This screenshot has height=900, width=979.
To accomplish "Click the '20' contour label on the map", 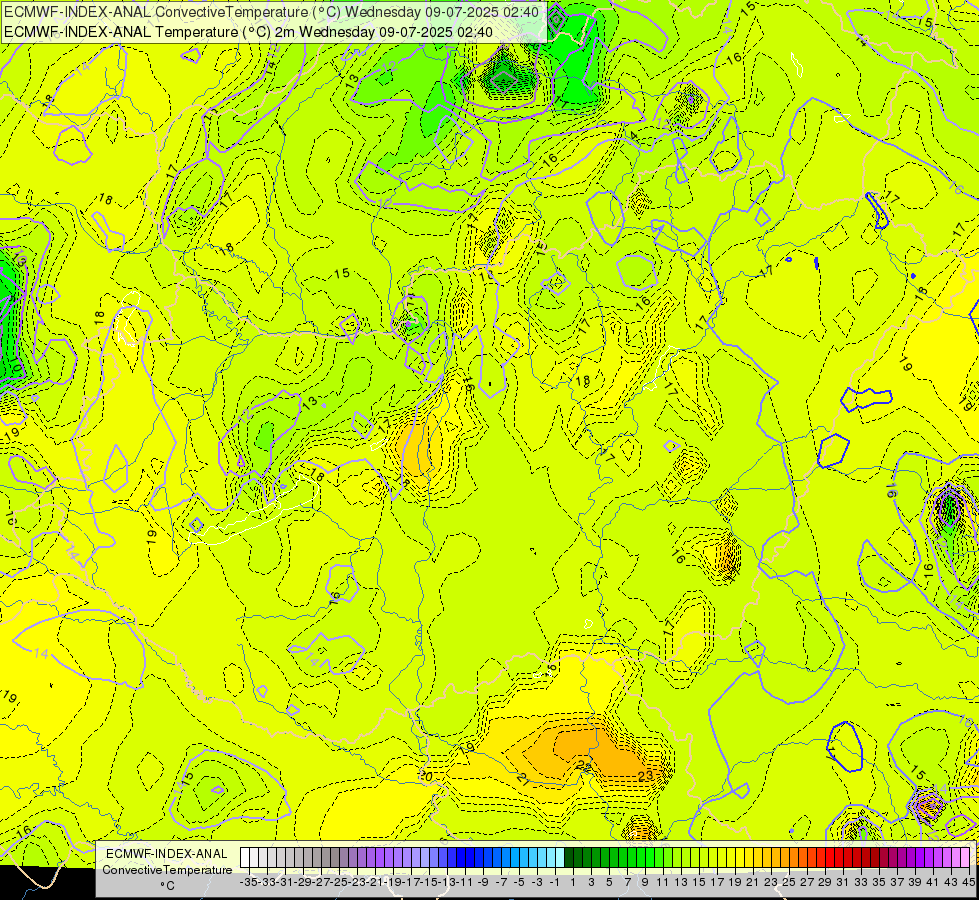I will (x=426, y=776).
